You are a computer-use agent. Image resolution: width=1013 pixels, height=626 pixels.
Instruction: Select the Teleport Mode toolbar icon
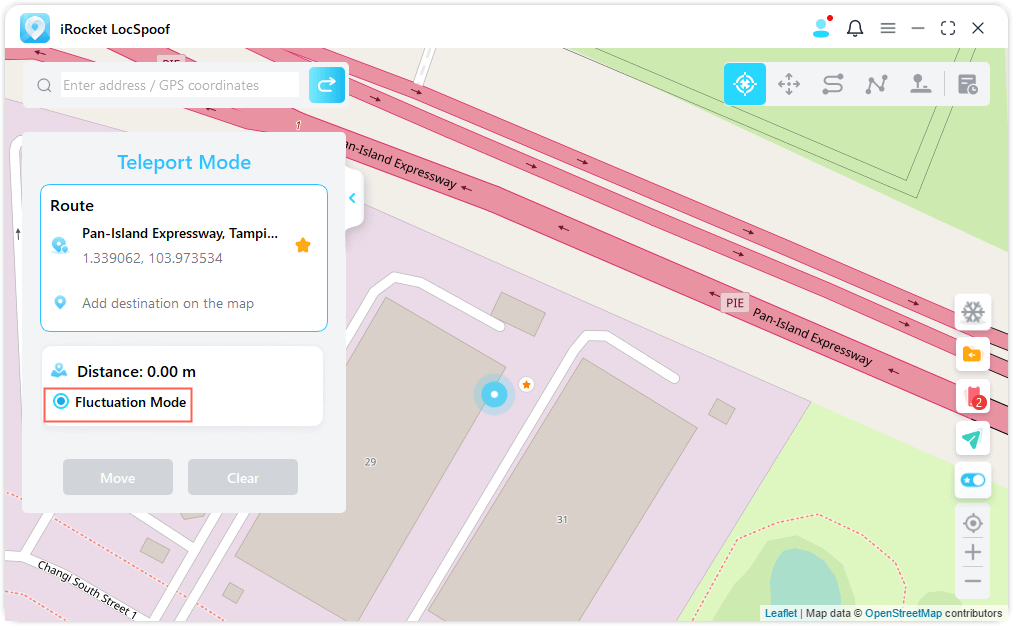point(745,84)
